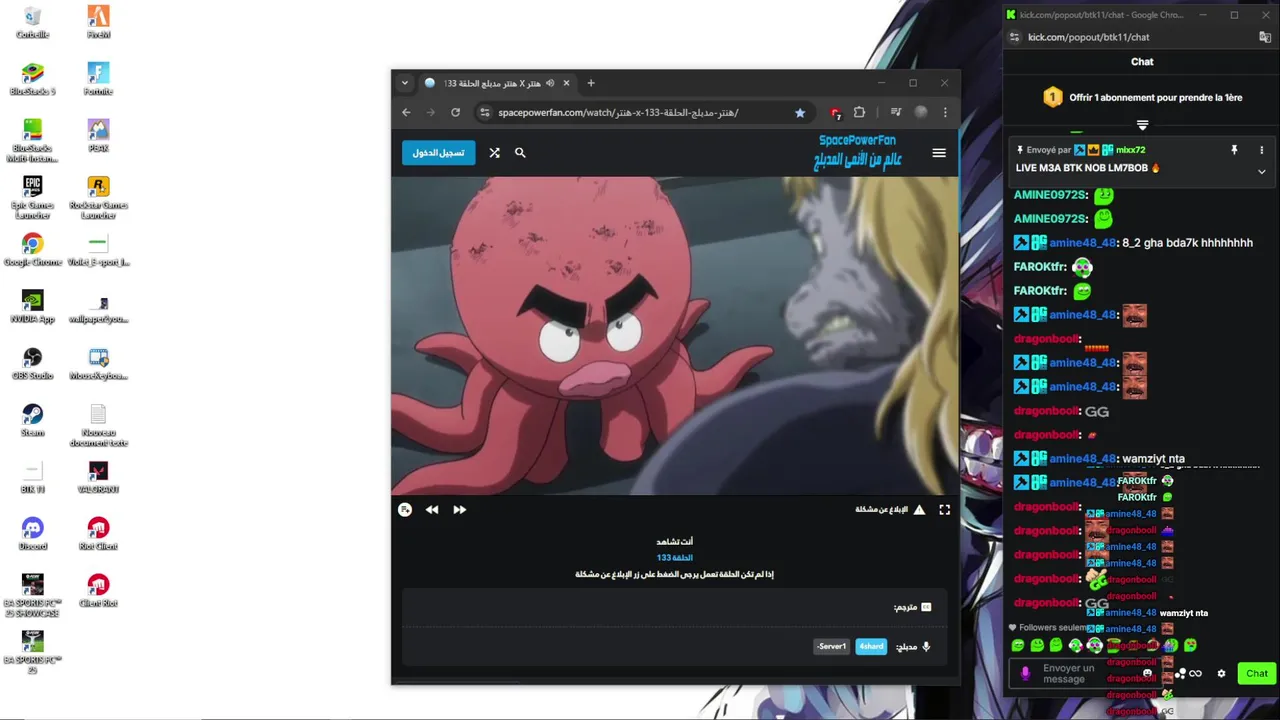Open the Chrome extensions puzzle icon
Image resolution: width=1280 pixels, height=720 pixels.
859,112
